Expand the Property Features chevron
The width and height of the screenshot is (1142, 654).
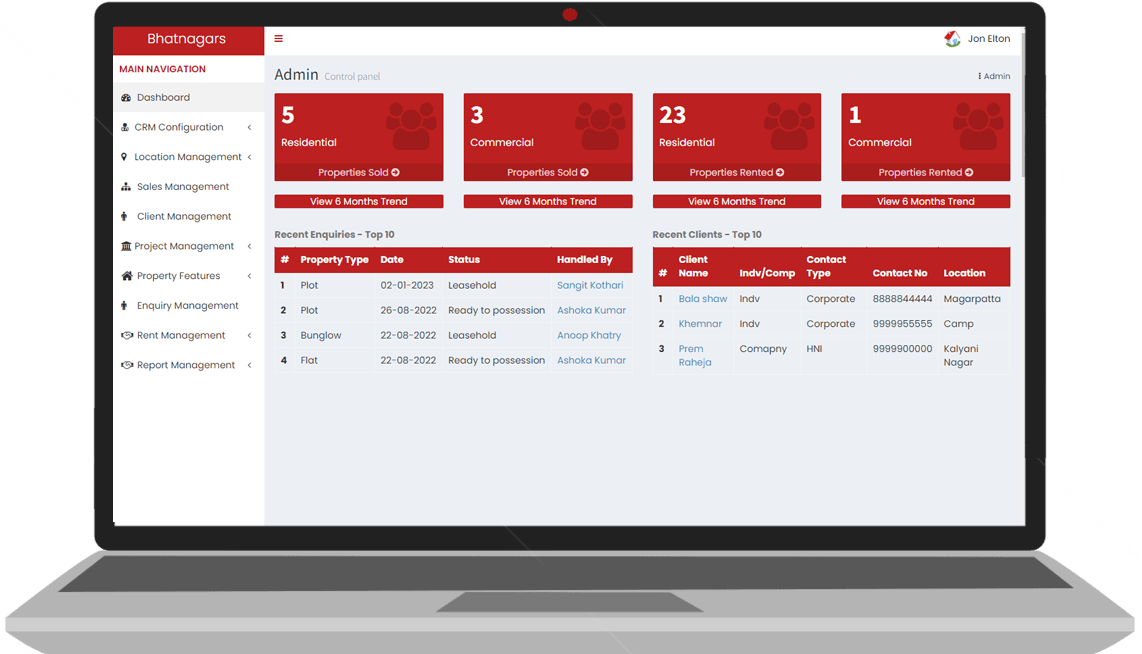(249, 276)
